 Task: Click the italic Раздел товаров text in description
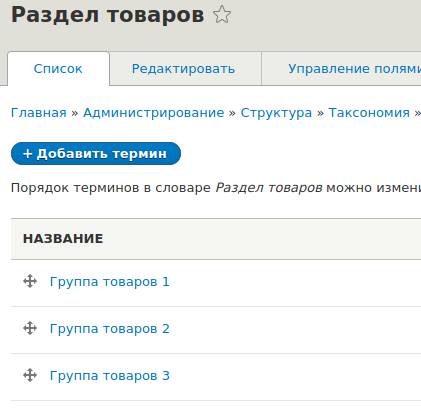[x=269, y=188]
